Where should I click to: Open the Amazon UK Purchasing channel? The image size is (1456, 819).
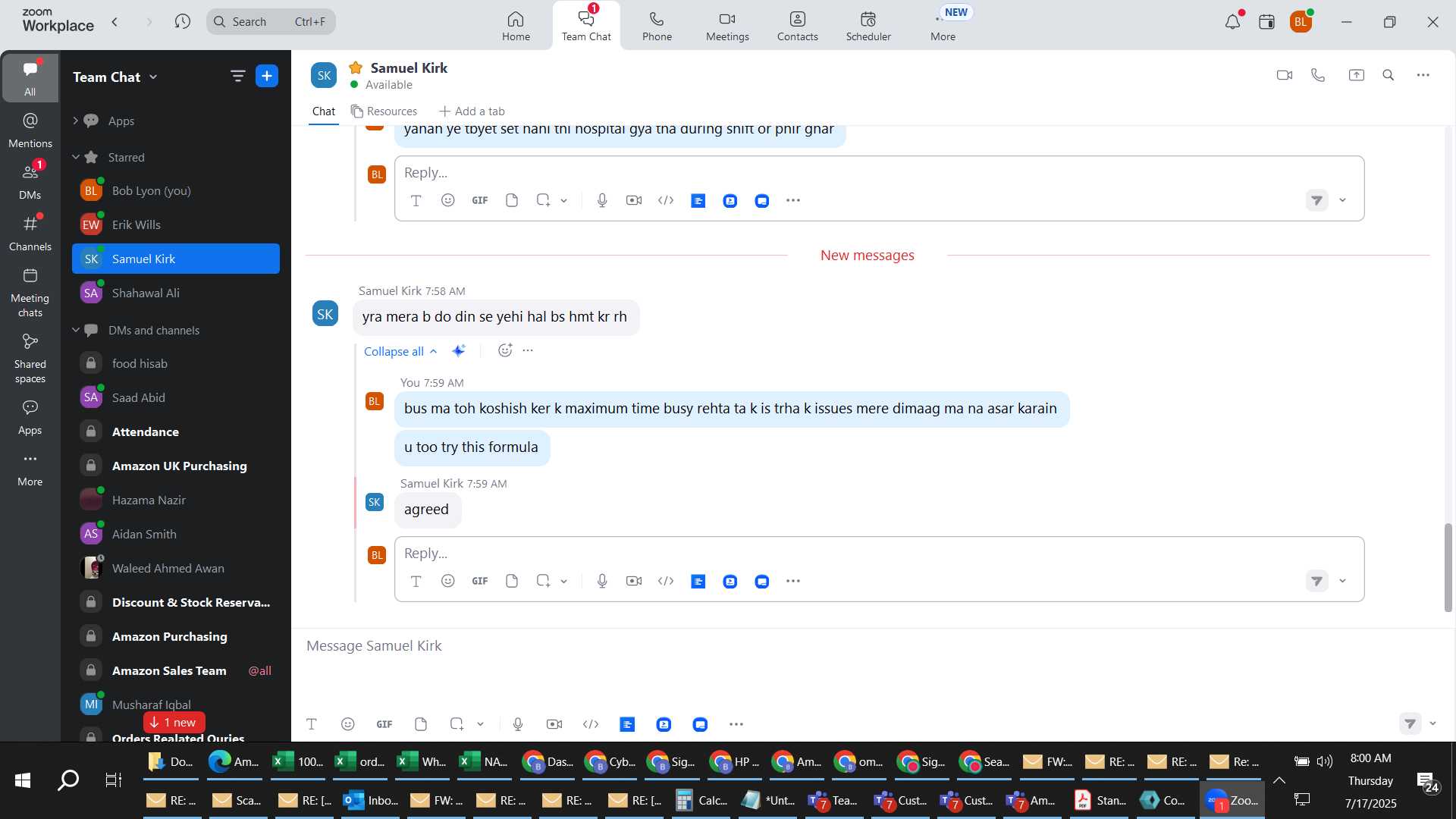[x=176, y=466]
